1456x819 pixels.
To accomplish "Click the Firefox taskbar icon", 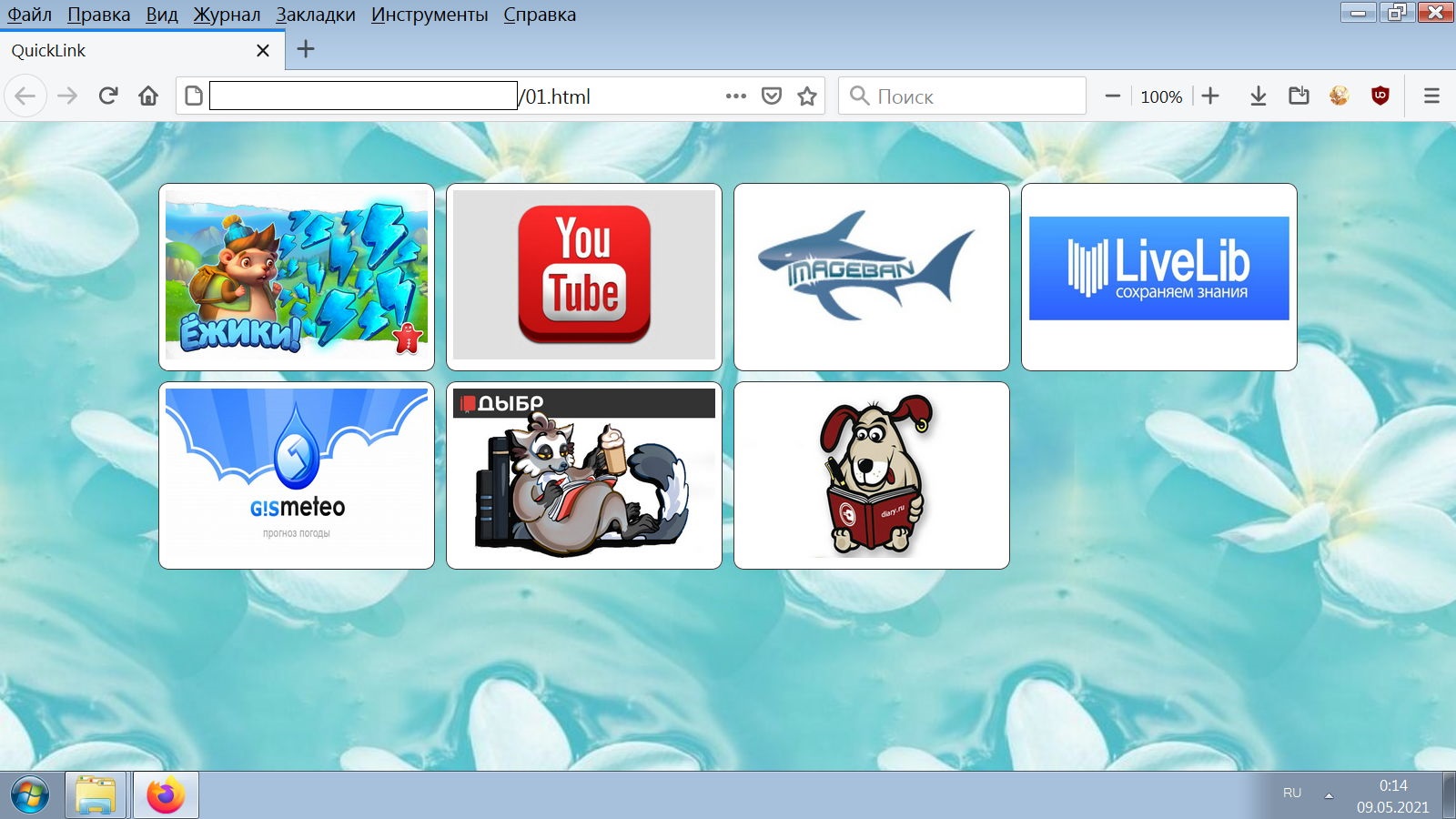I will 166,795.
